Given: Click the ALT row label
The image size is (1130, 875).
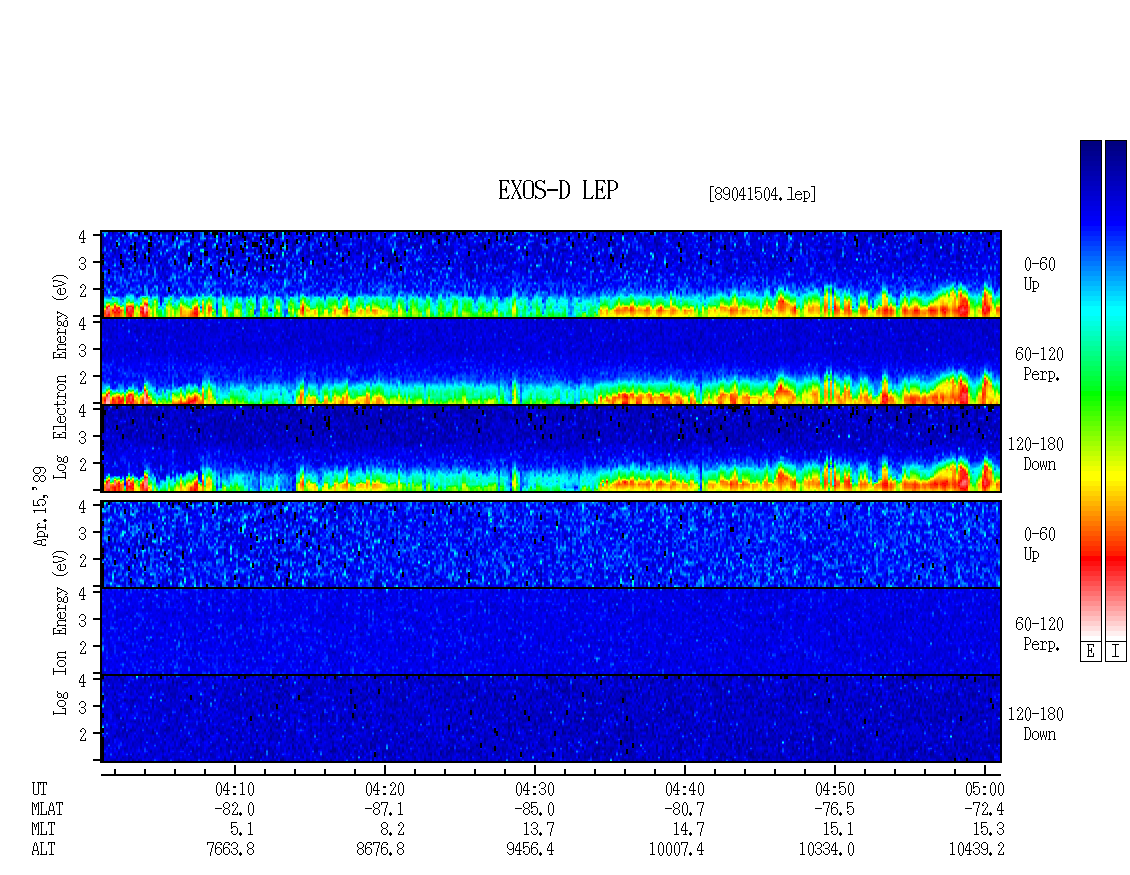Looking at the screenshot, I should coord(43,850).
